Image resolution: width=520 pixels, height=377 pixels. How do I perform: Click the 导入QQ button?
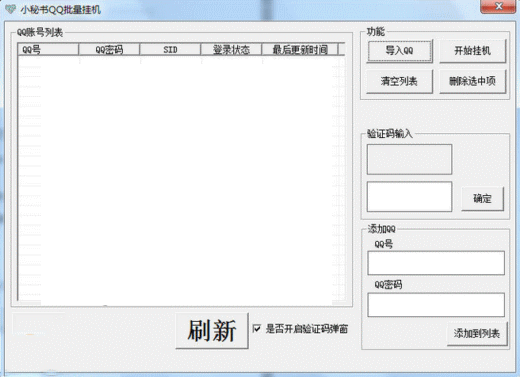(400, 51)
